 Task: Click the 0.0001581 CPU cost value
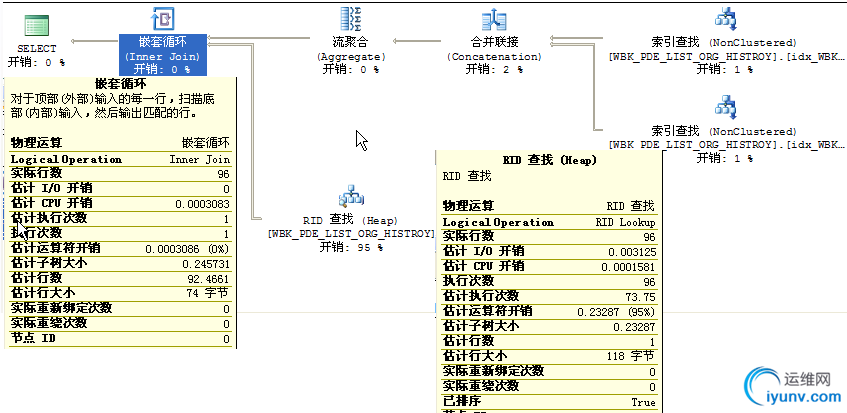coord(629,267)
